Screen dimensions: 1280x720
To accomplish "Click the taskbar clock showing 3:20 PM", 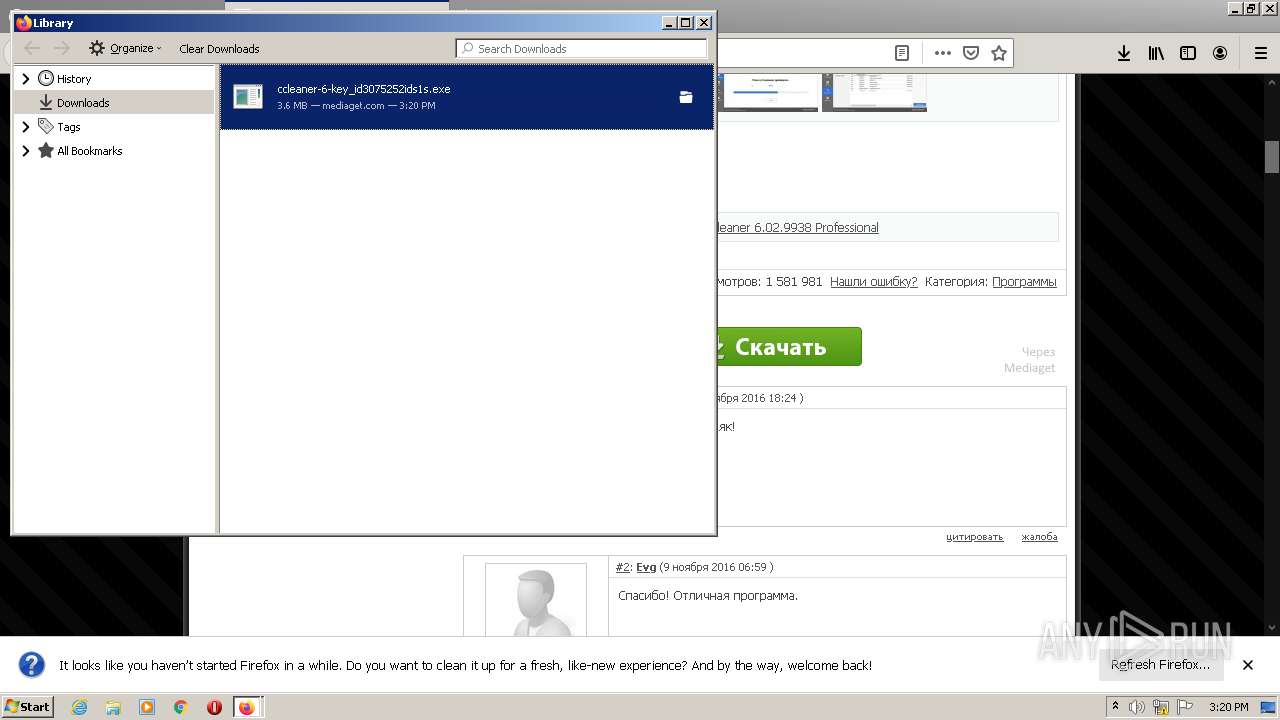I will tap(1228, 707).
